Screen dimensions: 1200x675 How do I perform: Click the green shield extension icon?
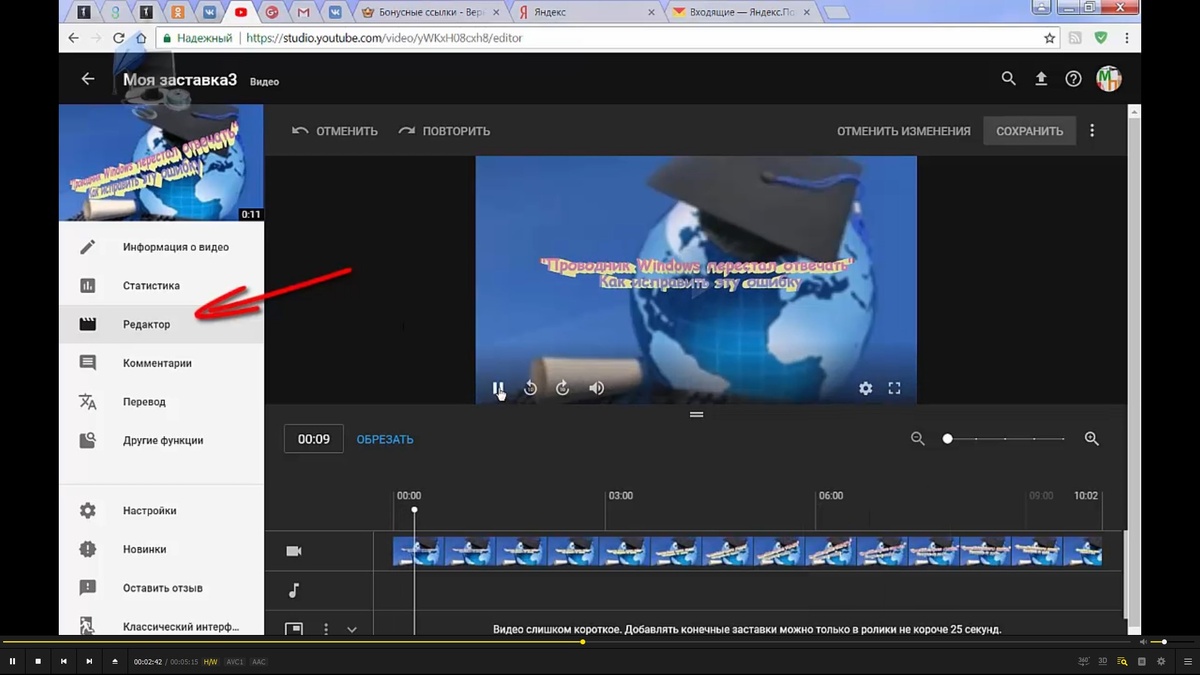click(x=1101, y=38)
